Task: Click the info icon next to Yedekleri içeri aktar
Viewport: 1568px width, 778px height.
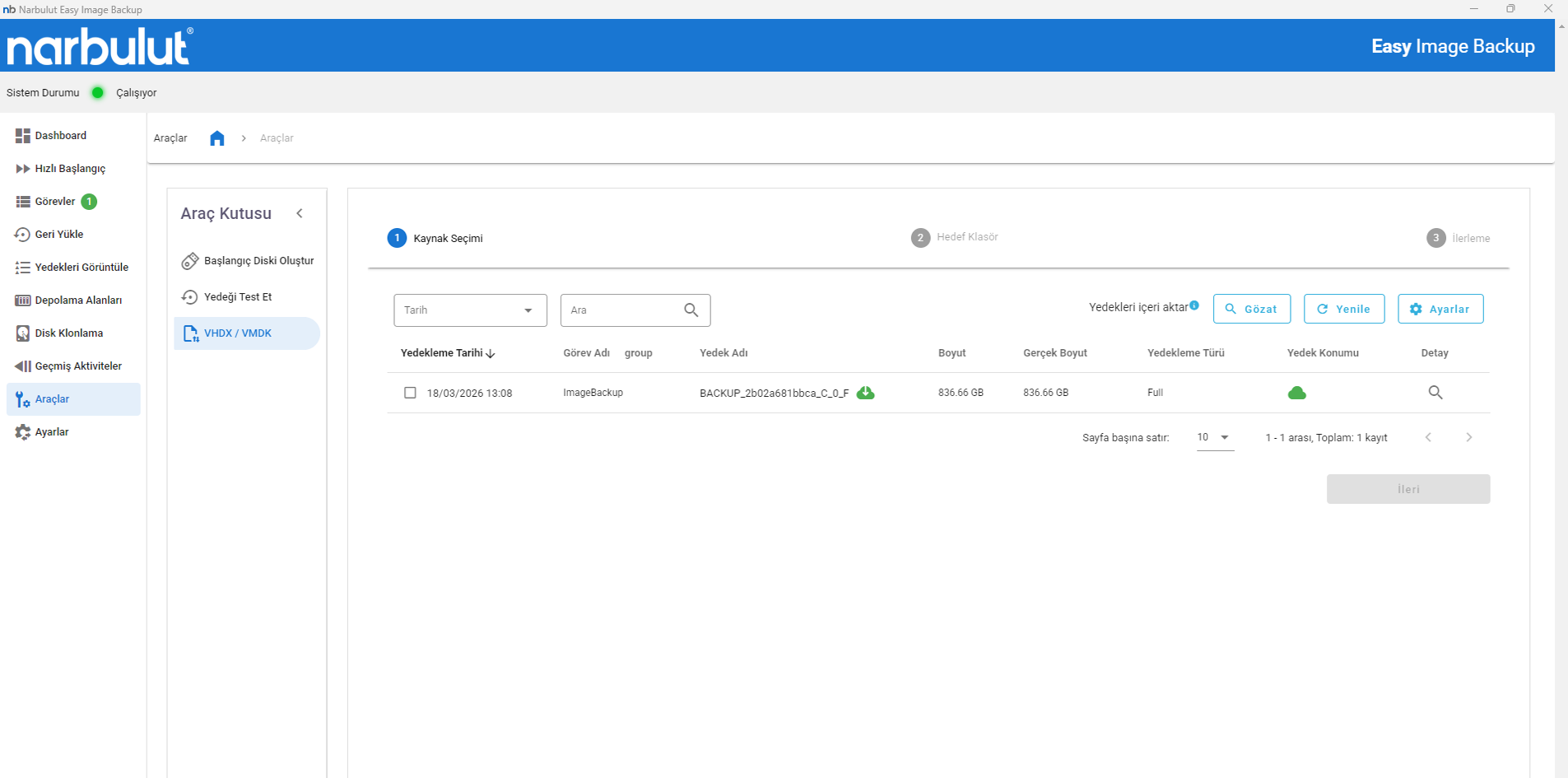Action: [x=1194, y=305]
